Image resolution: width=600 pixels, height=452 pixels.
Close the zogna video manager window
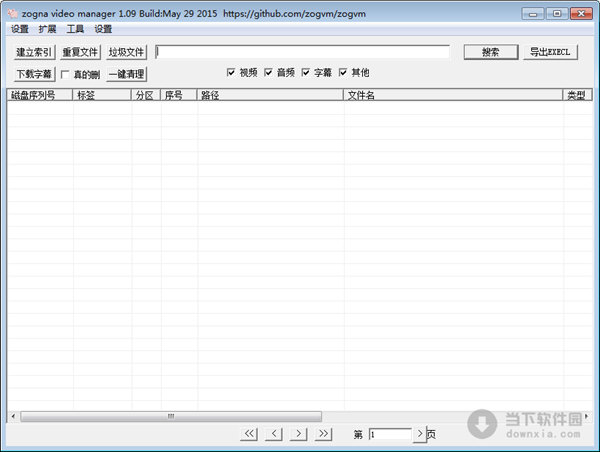[x=582, y=14]
